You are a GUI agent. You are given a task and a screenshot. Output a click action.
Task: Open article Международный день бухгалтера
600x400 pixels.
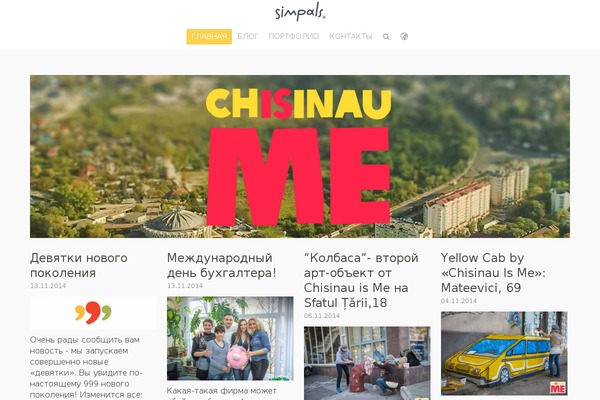click(x=222, y=265)
